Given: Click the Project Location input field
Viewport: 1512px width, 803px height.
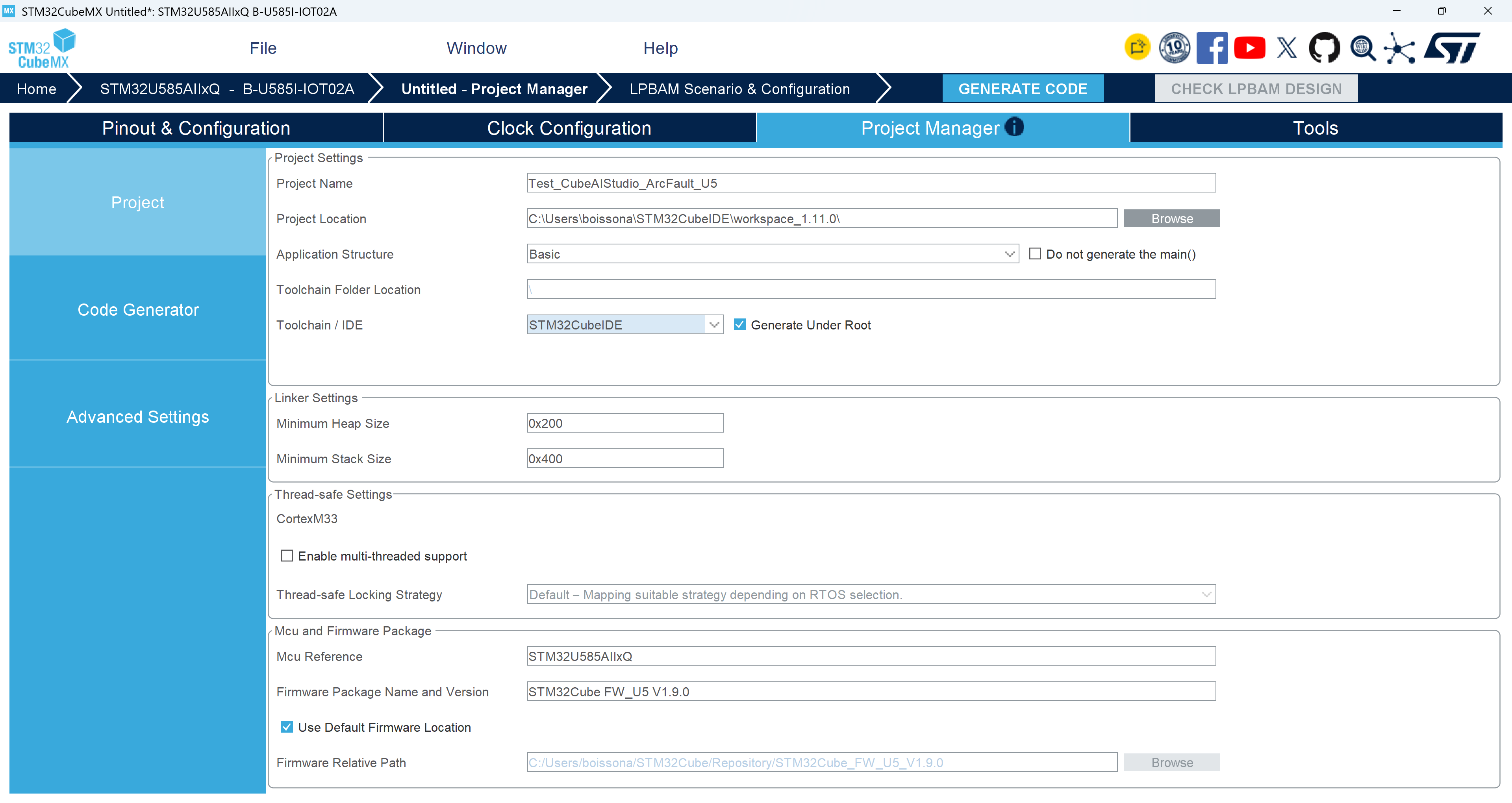Looking at the screenshot, I should [x=822, y=218].
